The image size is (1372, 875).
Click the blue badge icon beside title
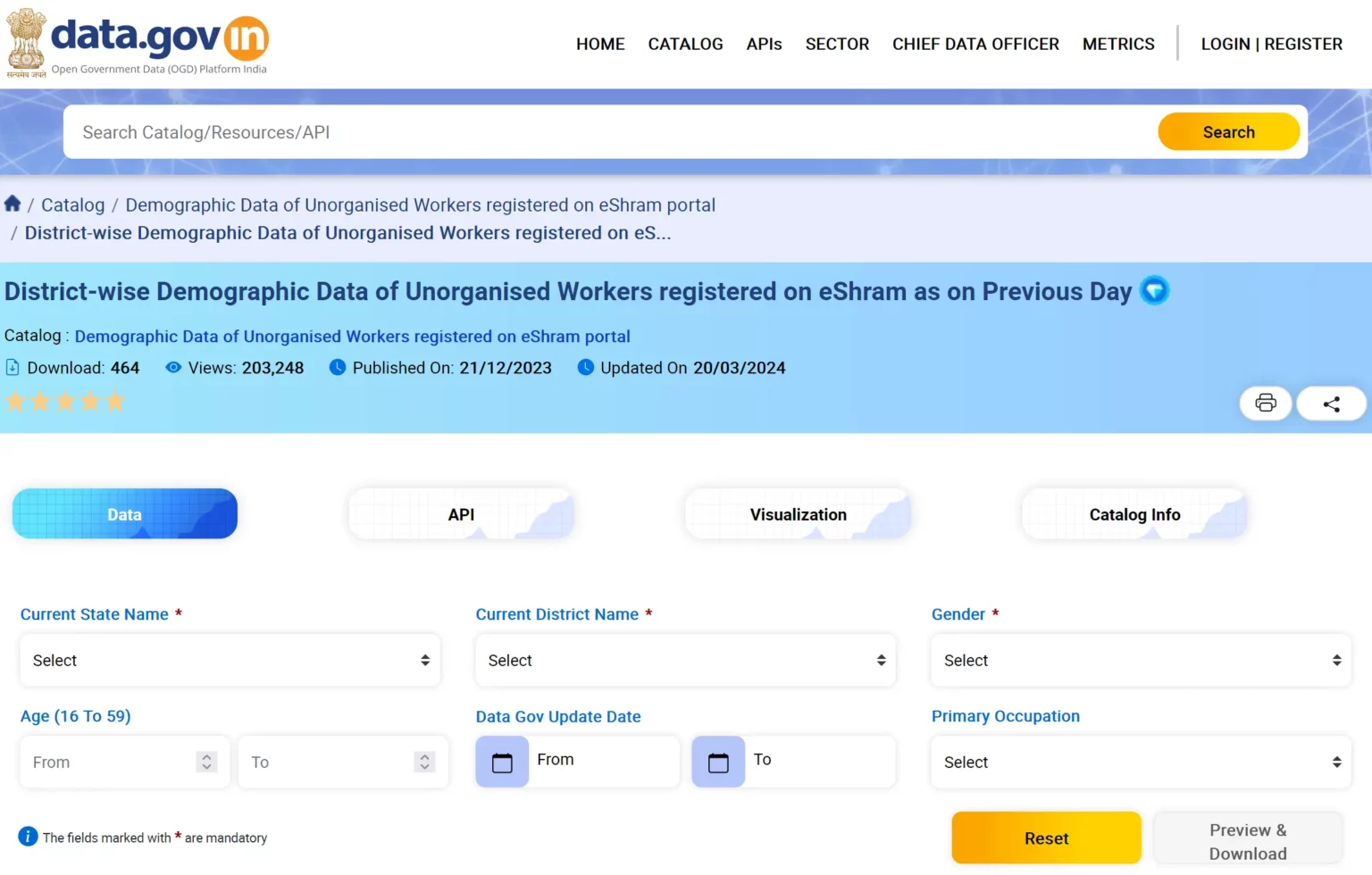click(x=1154, y=291)
